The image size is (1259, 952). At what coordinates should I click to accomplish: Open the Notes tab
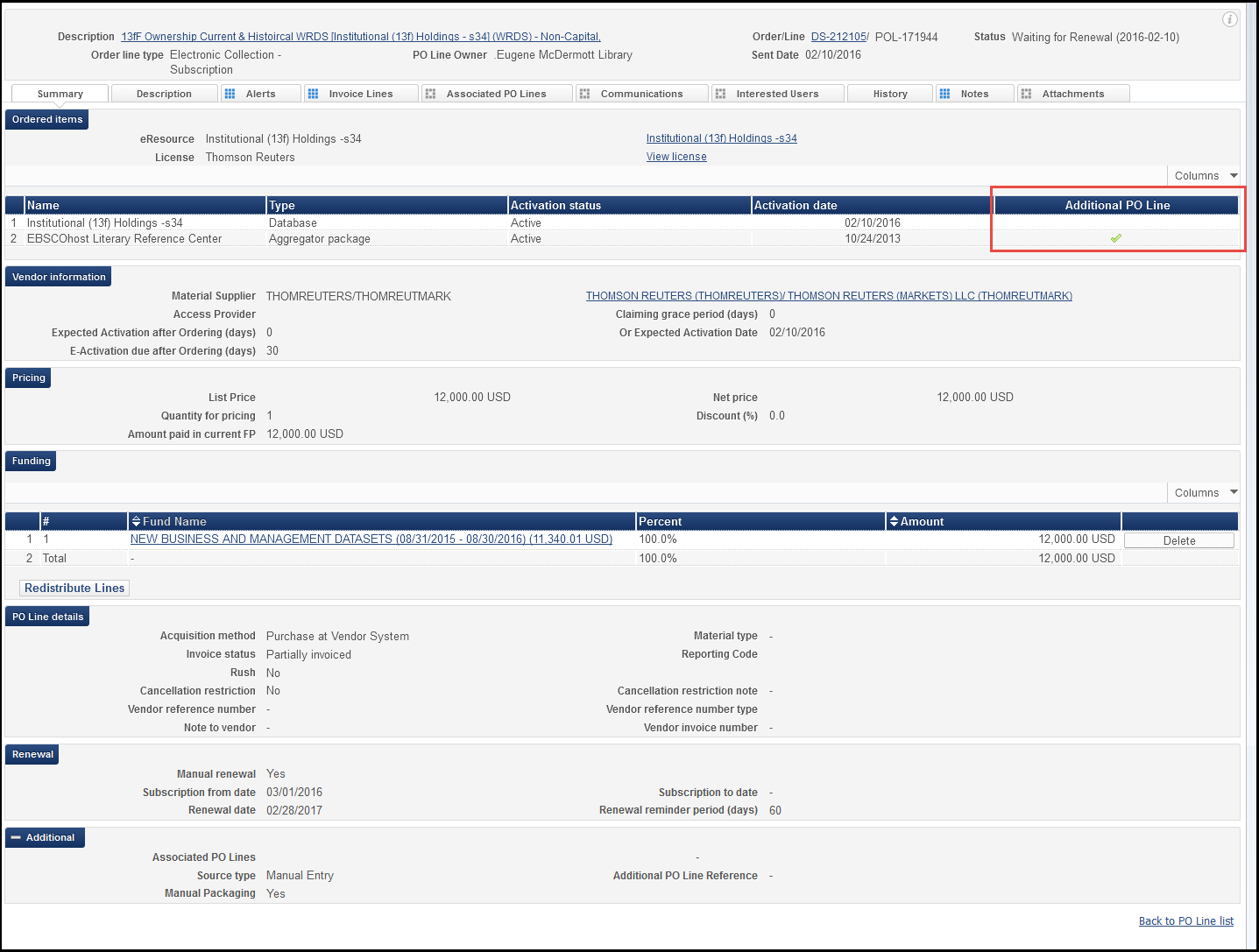pyautogui.click(x=974, y=94)
